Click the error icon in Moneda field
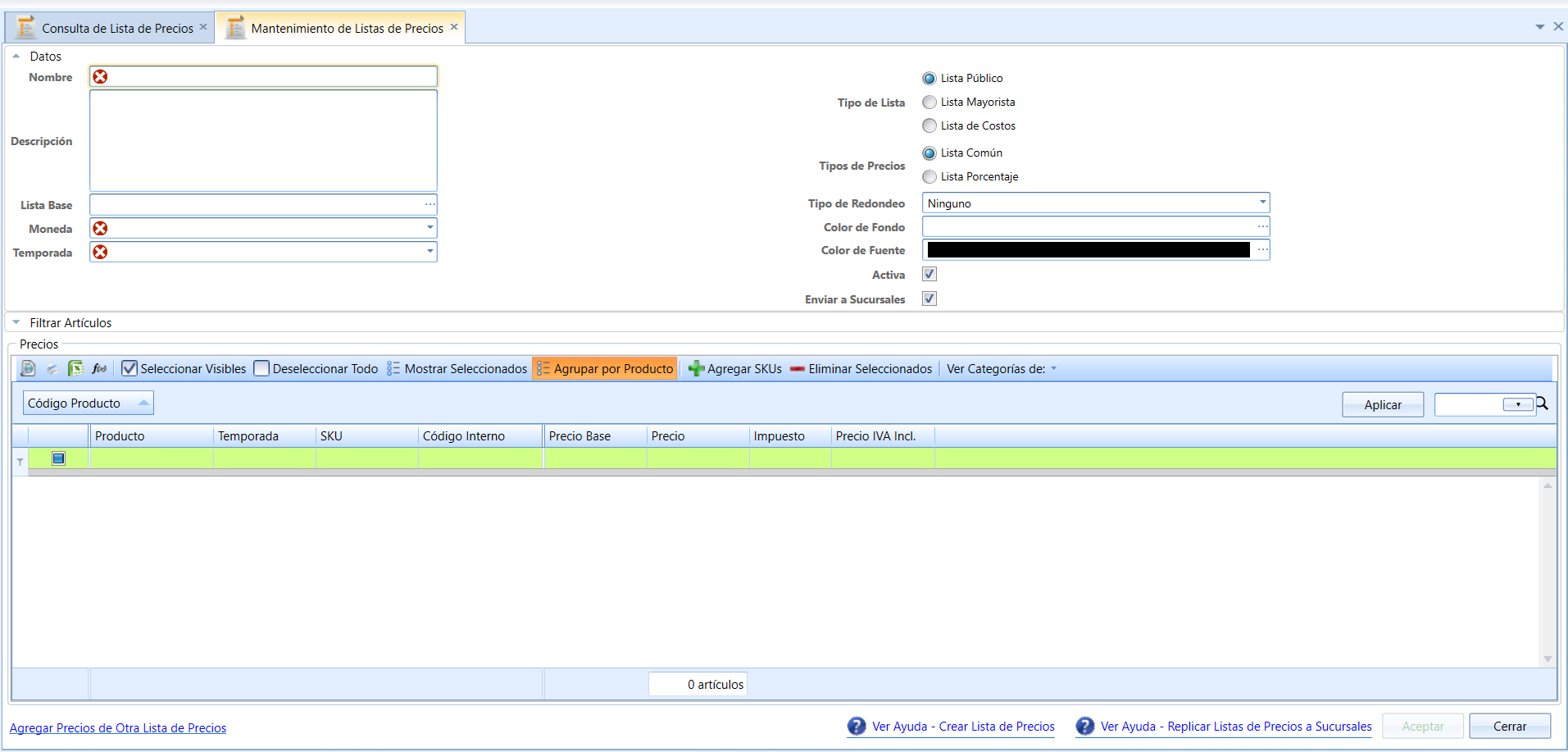Screen dimensions: 1568x752 click(100, 228)
